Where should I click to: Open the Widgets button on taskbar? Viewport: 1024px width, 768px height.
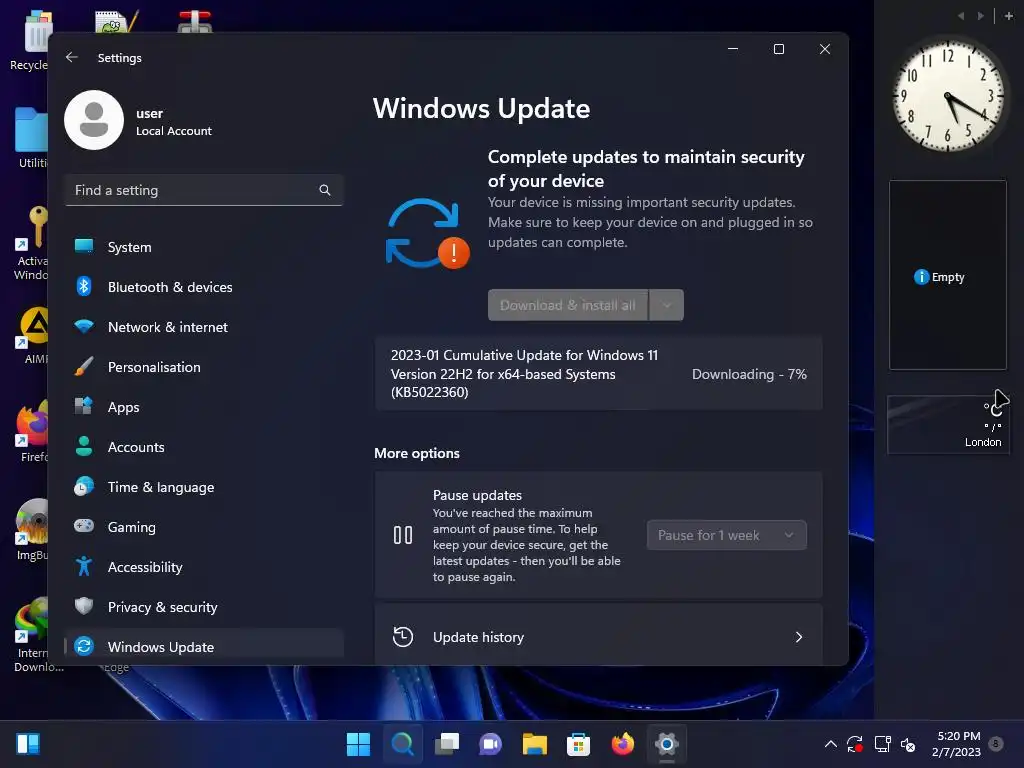coord(28,744)
